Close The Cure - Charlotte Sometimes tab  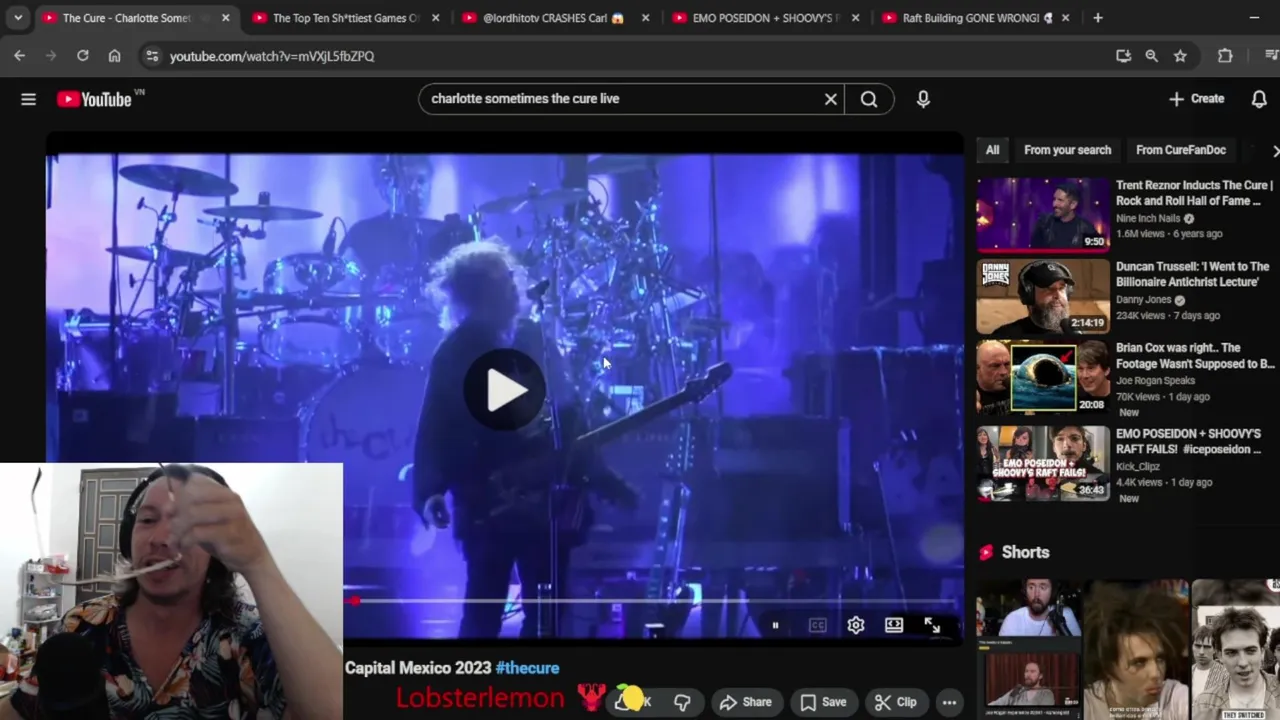pos(225,18)
